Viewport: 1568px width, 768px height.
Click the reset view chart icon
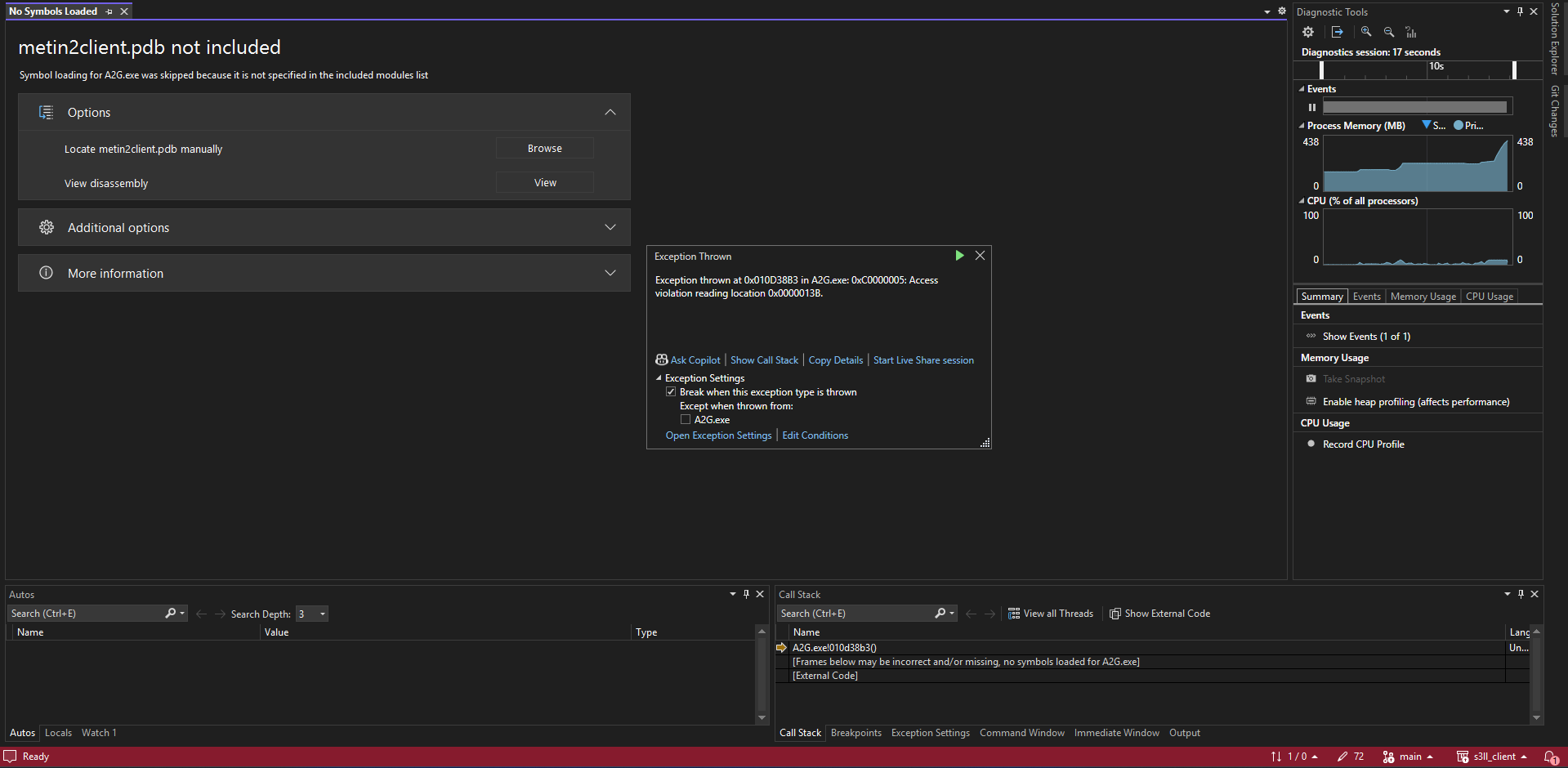[1411, 32]
